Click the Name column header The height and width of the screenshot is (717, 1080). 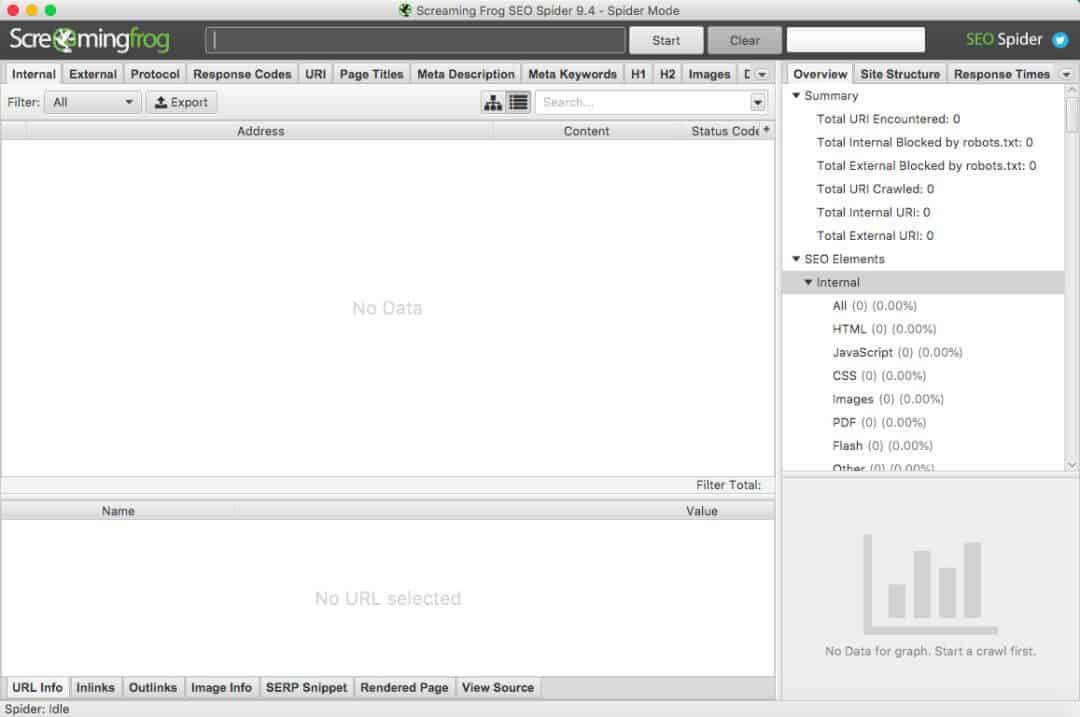point(118,511)
